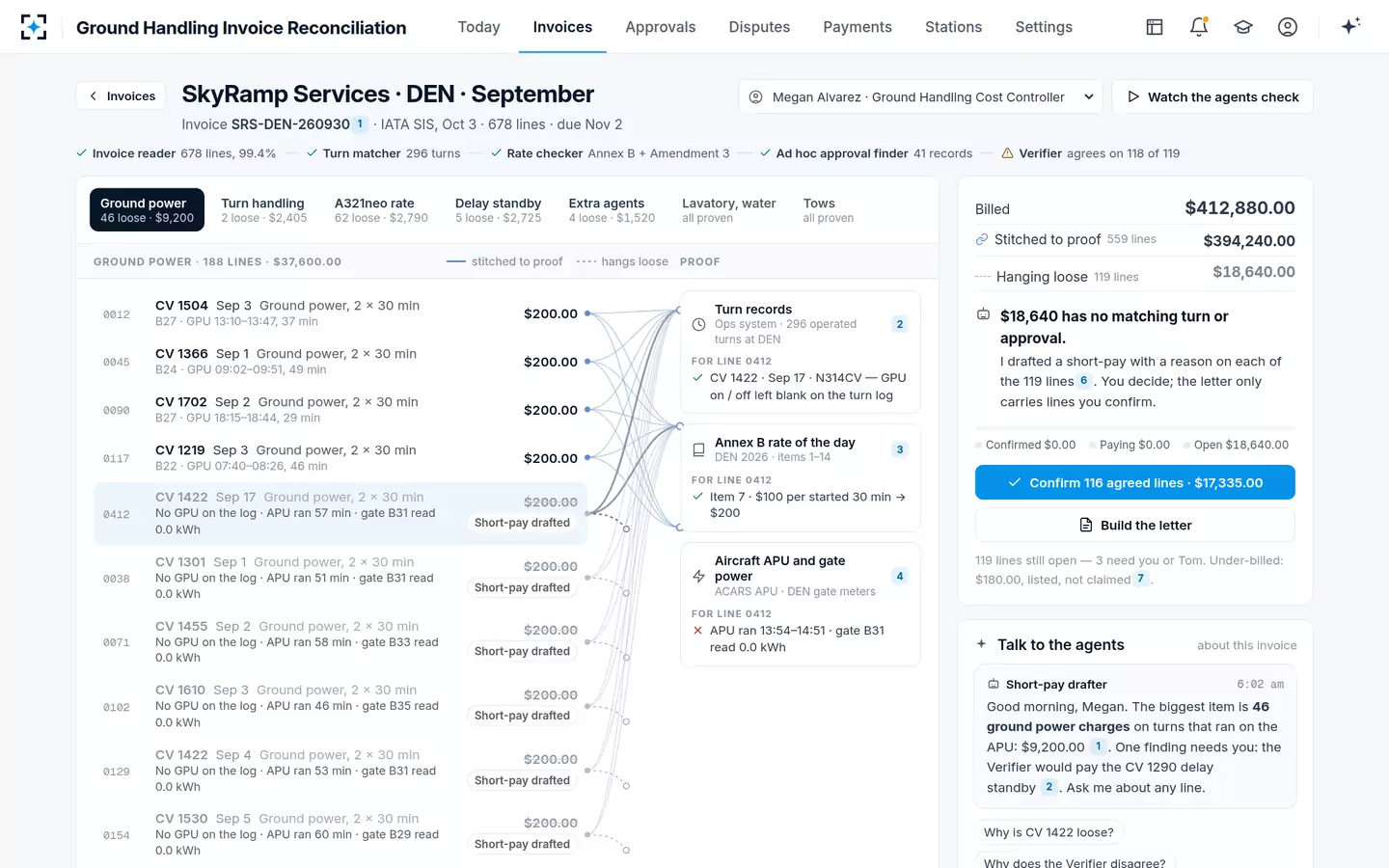Open the Megan Alvarez role dropdown
Viewport: 1389px width, 868px height.
click(x=920, y=96)
